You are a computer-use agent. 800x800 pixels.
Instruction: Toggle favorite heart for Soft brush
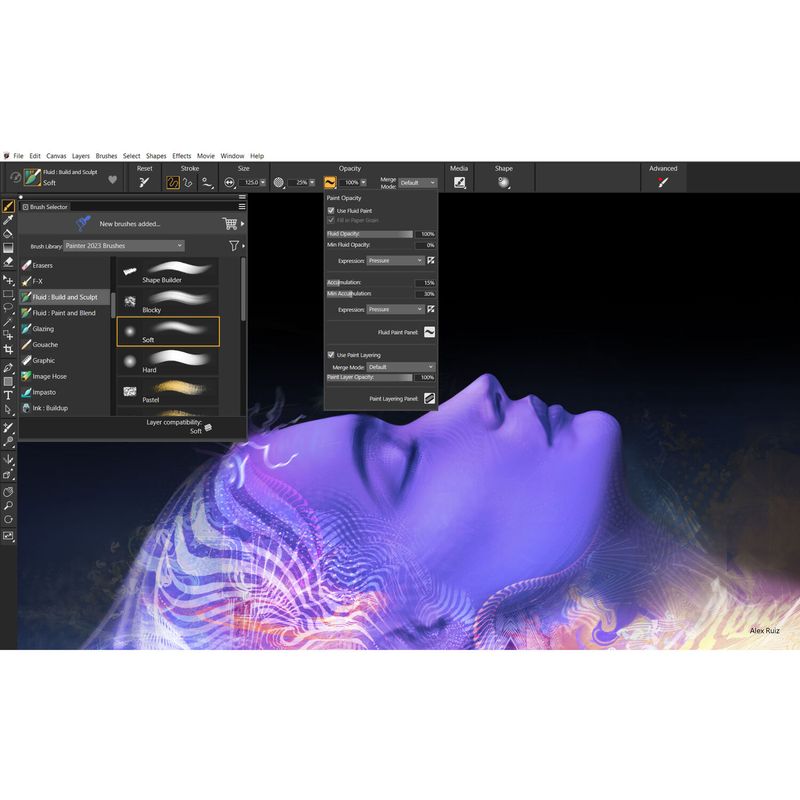pos(113,180)
